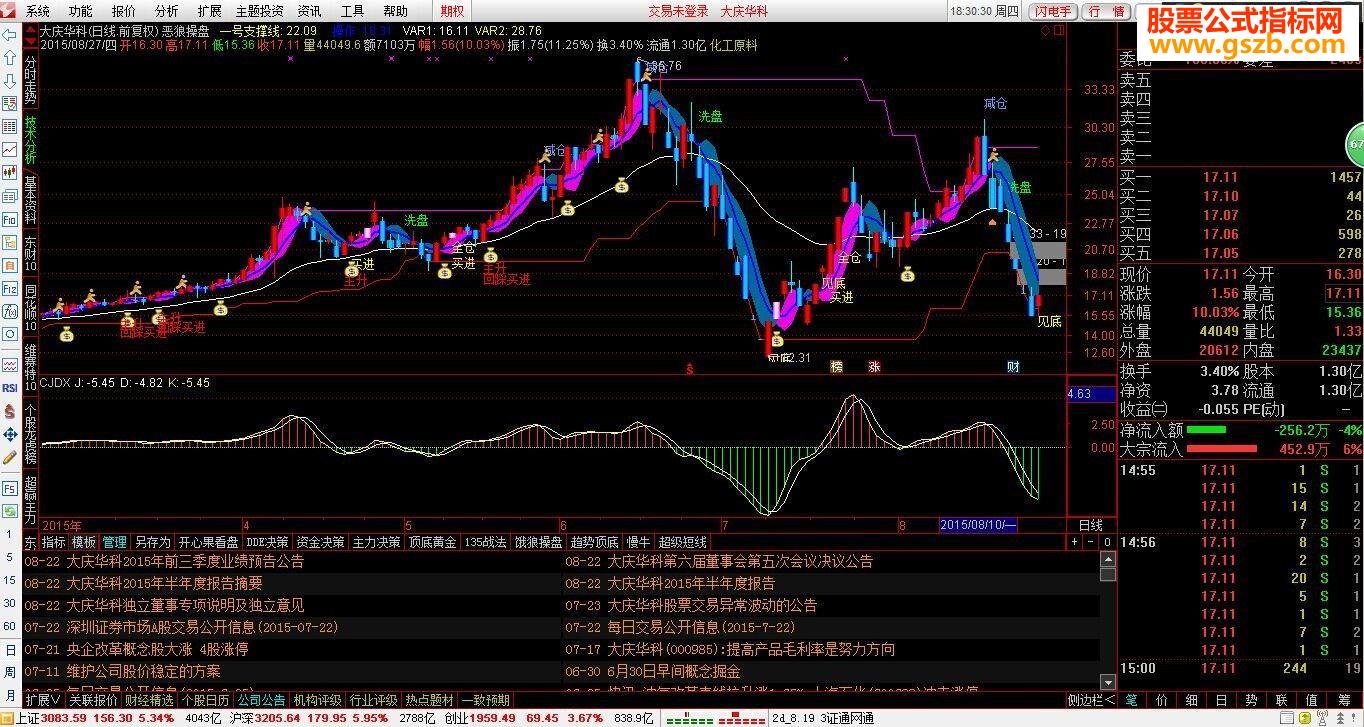Screen dimensions: 1364x727
Task: Select 财经精选 bottom tab
Action: (149, 700)
